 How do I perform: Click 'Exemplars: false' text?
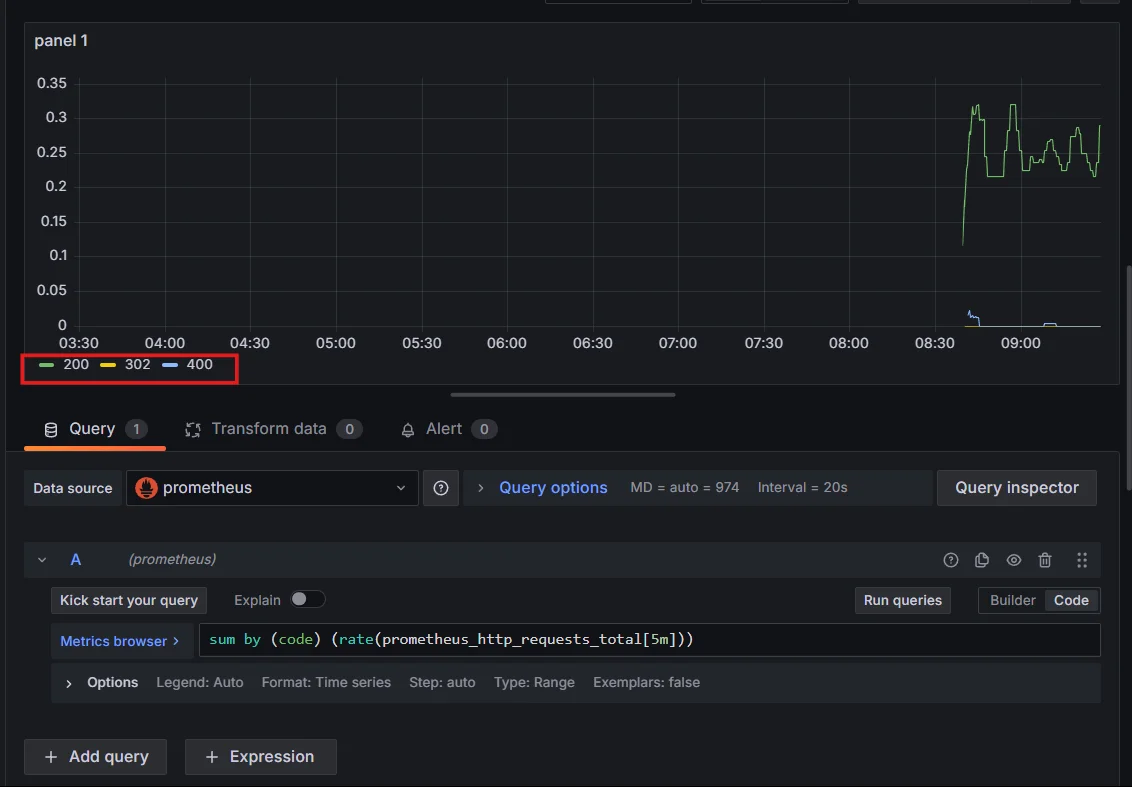(646, 682)
